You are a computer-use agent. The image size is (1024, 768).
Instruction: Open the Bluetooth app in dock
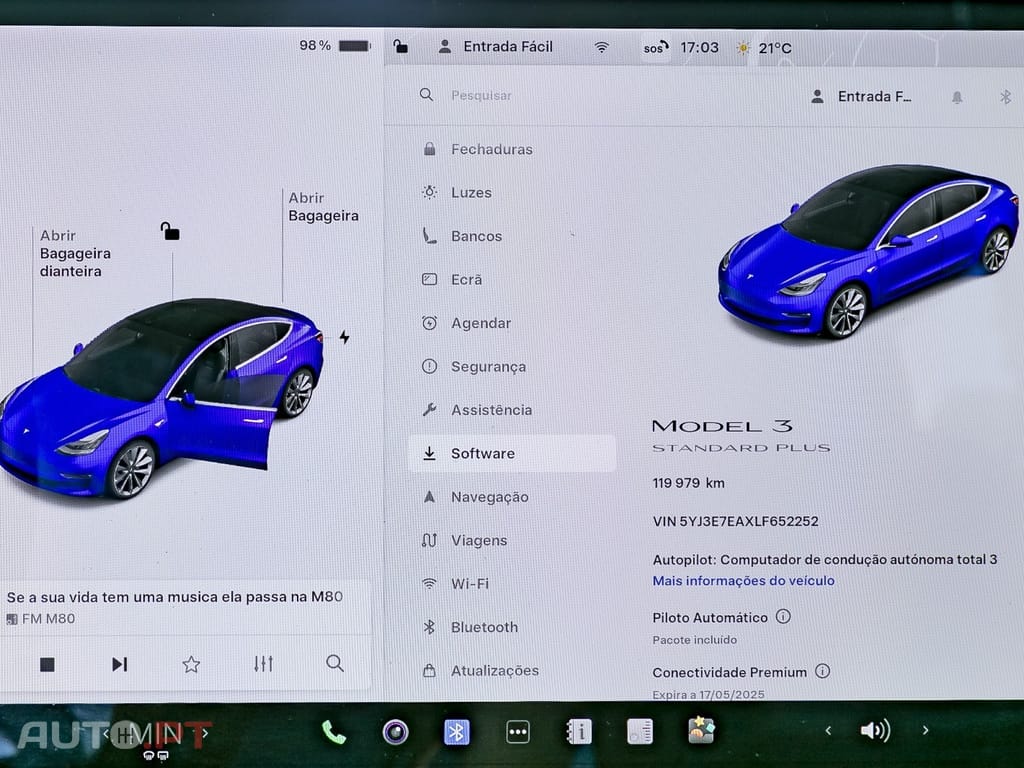pos(456,732)
